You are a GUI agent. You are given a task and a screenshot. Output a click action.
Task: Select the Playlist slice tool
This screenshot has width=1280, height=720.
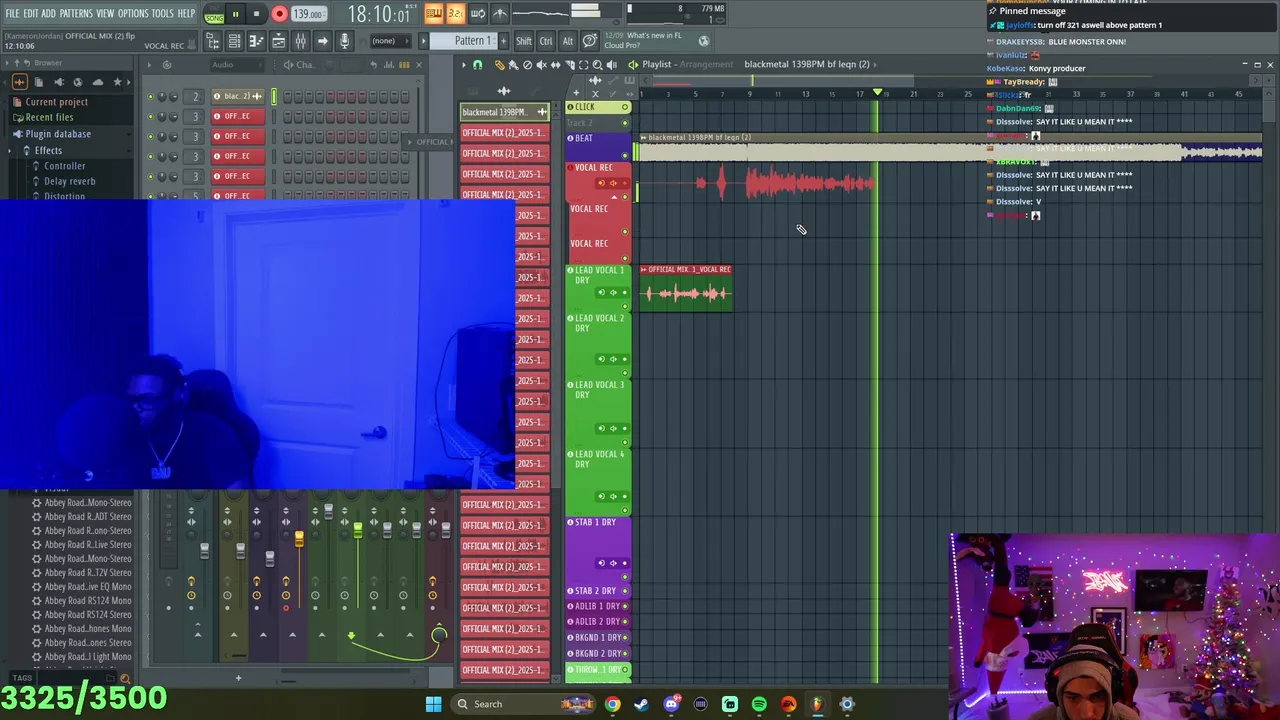coord(569,65)
